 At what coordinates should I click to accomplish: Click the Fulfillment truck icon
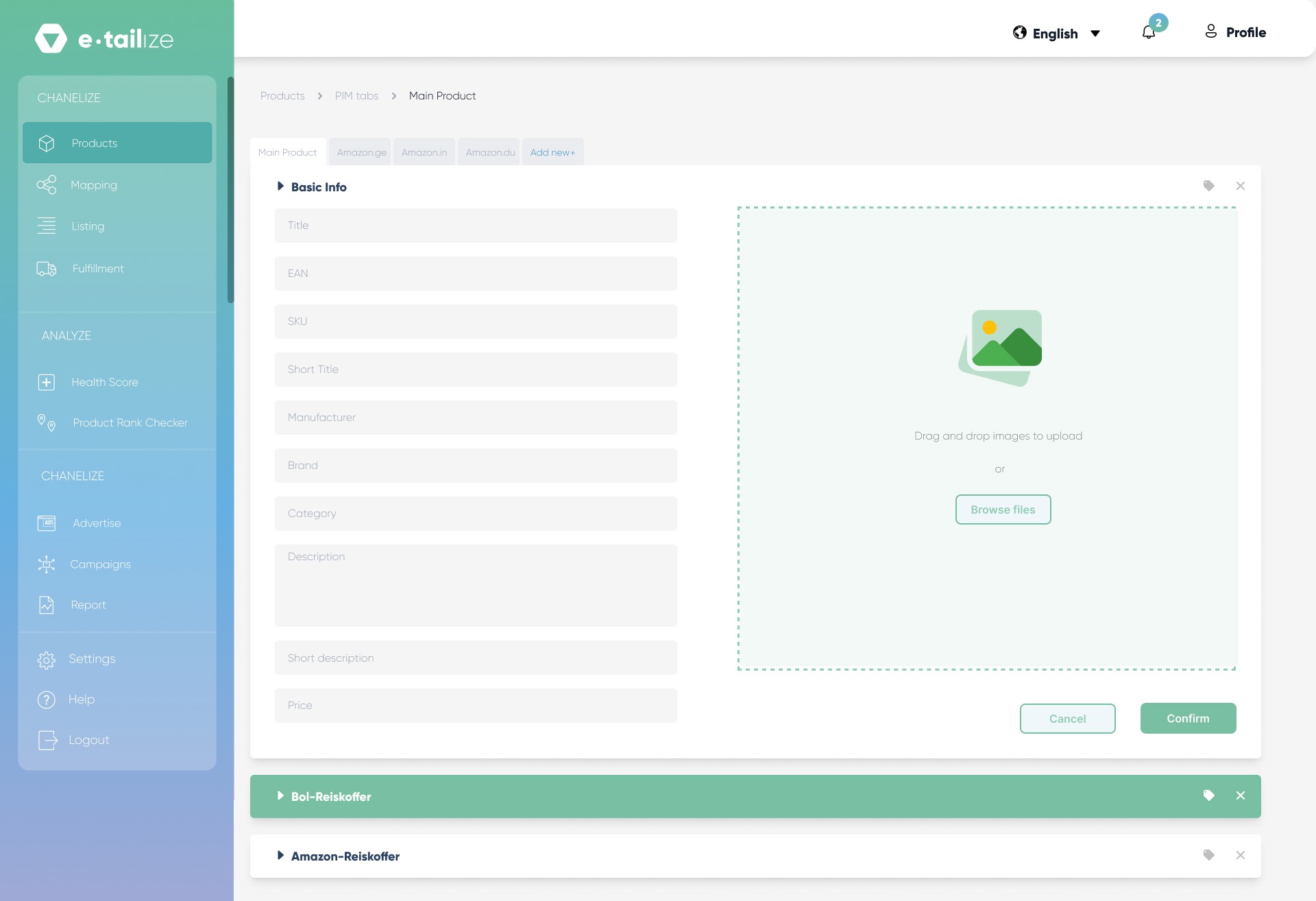[x=46, y=269]
